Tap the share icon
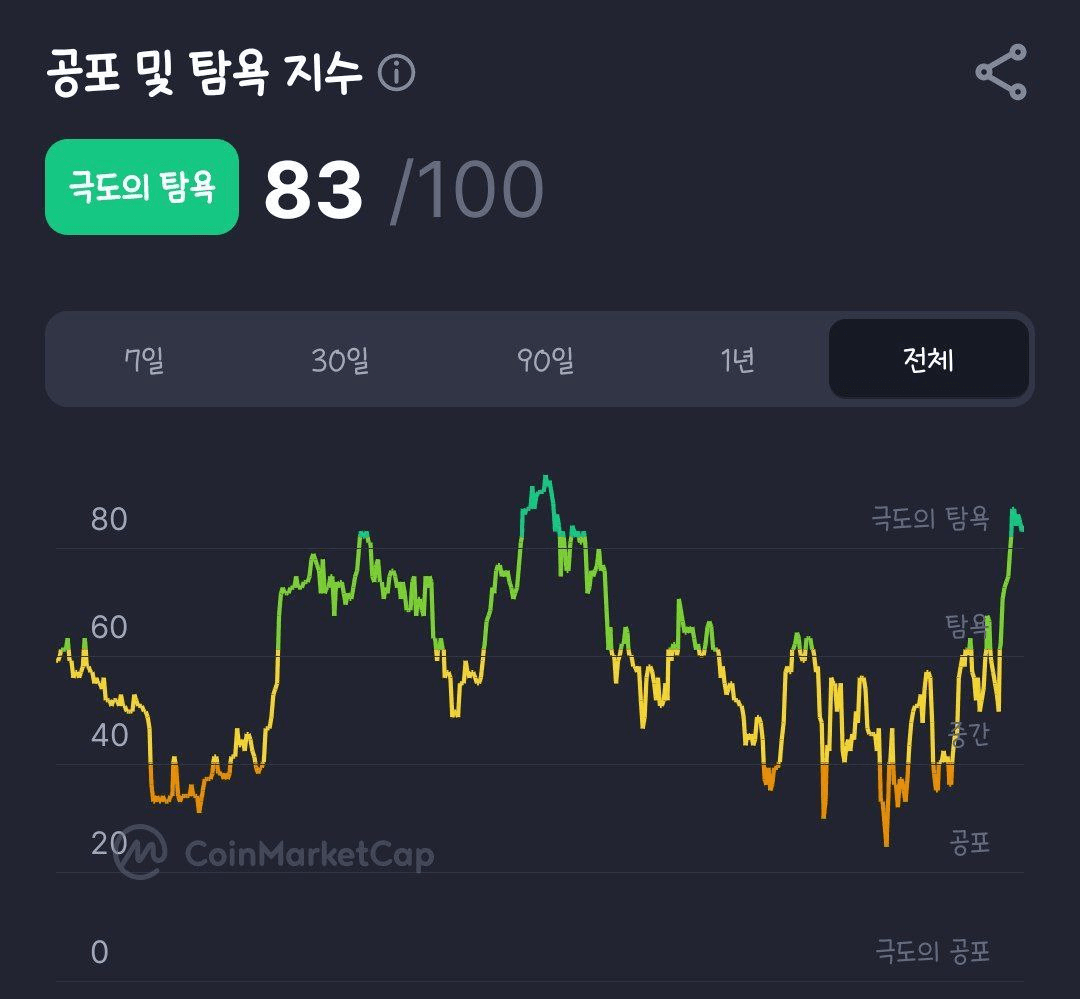This screenshot has width=1080, height=999. [x=1001, y=72]
